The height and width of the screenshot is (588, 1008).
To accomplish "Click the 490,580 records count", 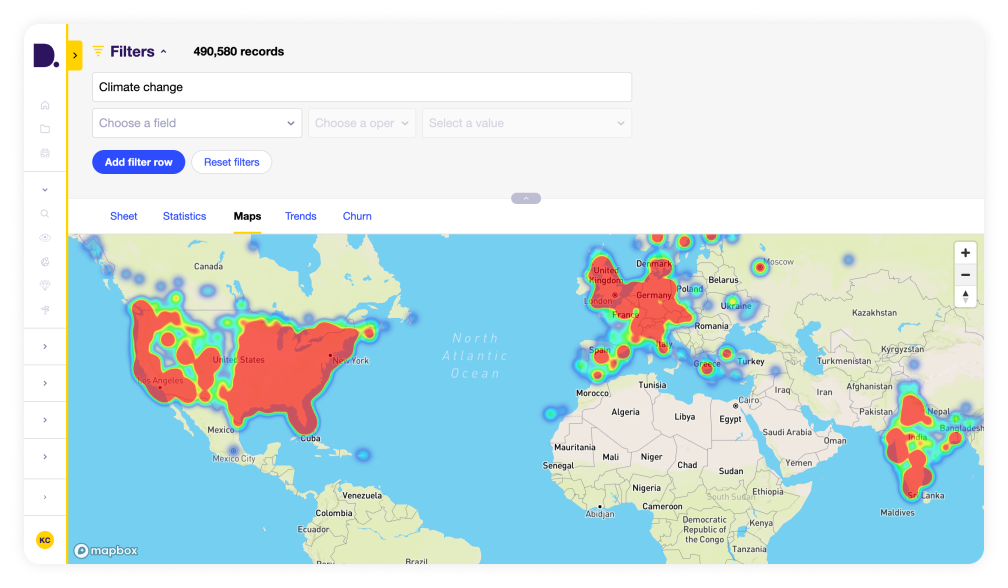I will point(238,51).
